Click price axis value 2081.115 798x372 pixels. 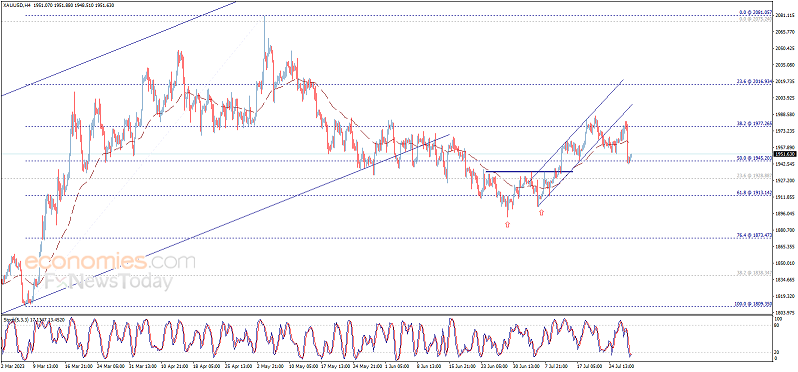coord(784,16)
